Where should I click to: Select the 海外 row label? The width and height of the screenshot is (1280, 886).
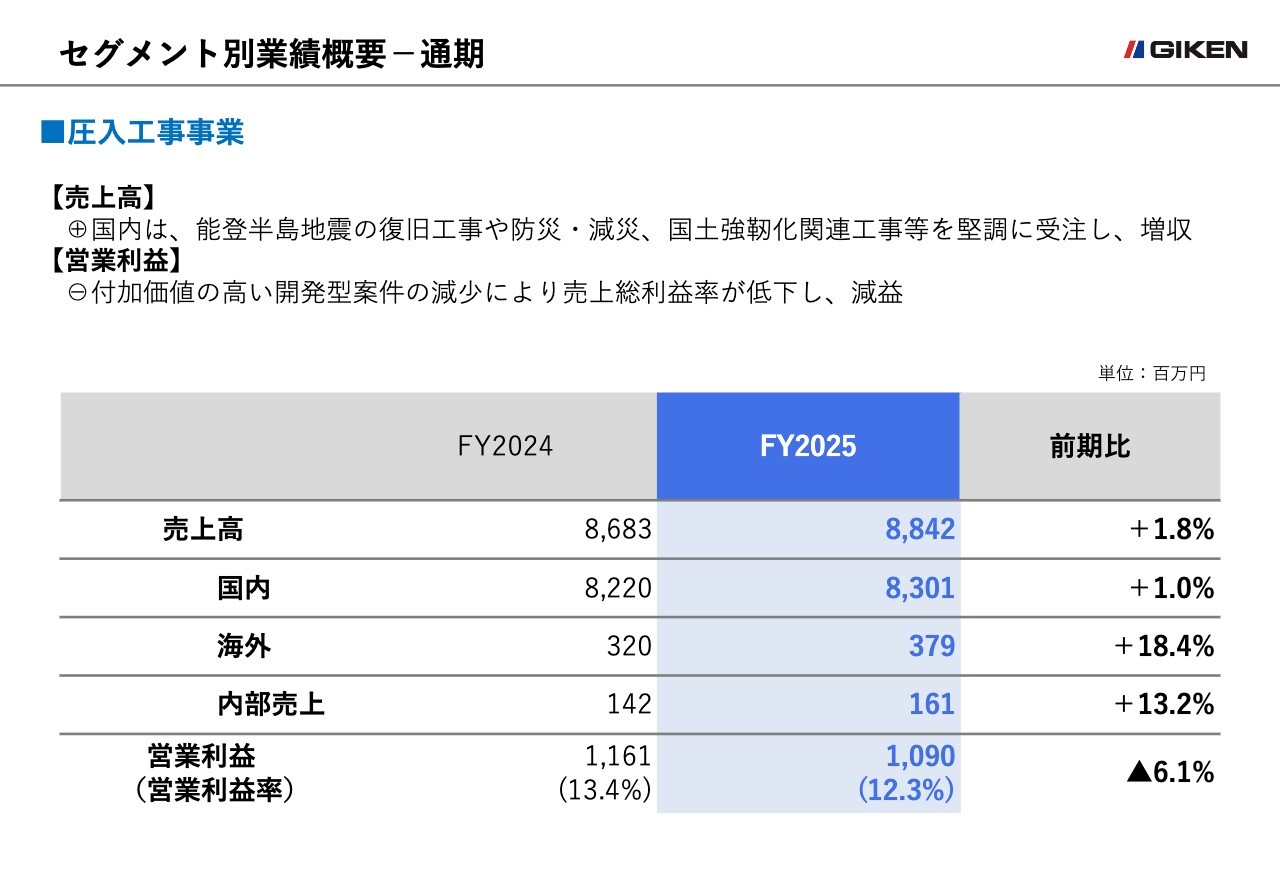click(244, 646)
